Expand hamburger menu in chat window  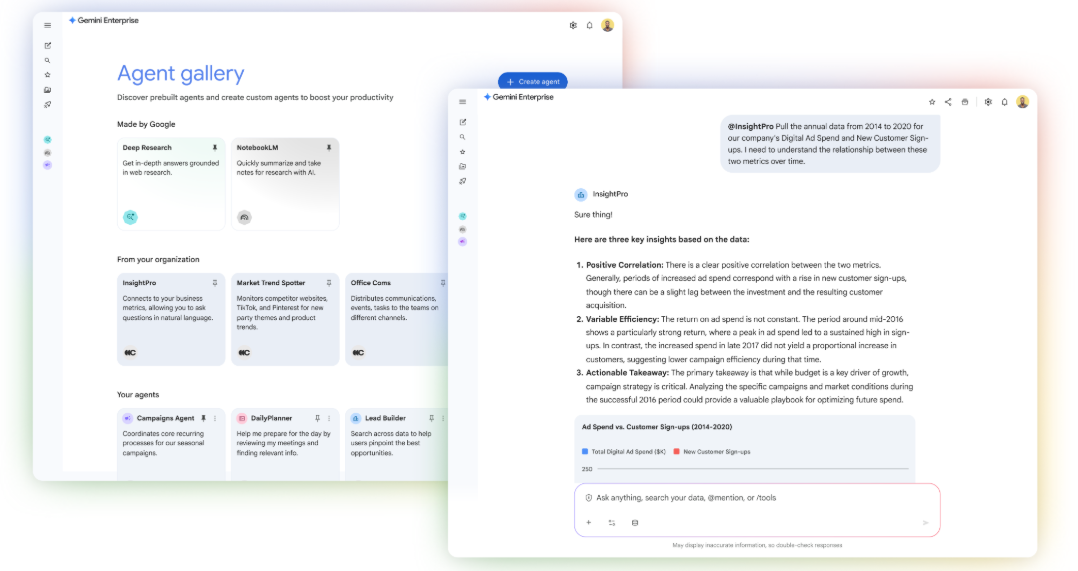(x=462, y=101)
